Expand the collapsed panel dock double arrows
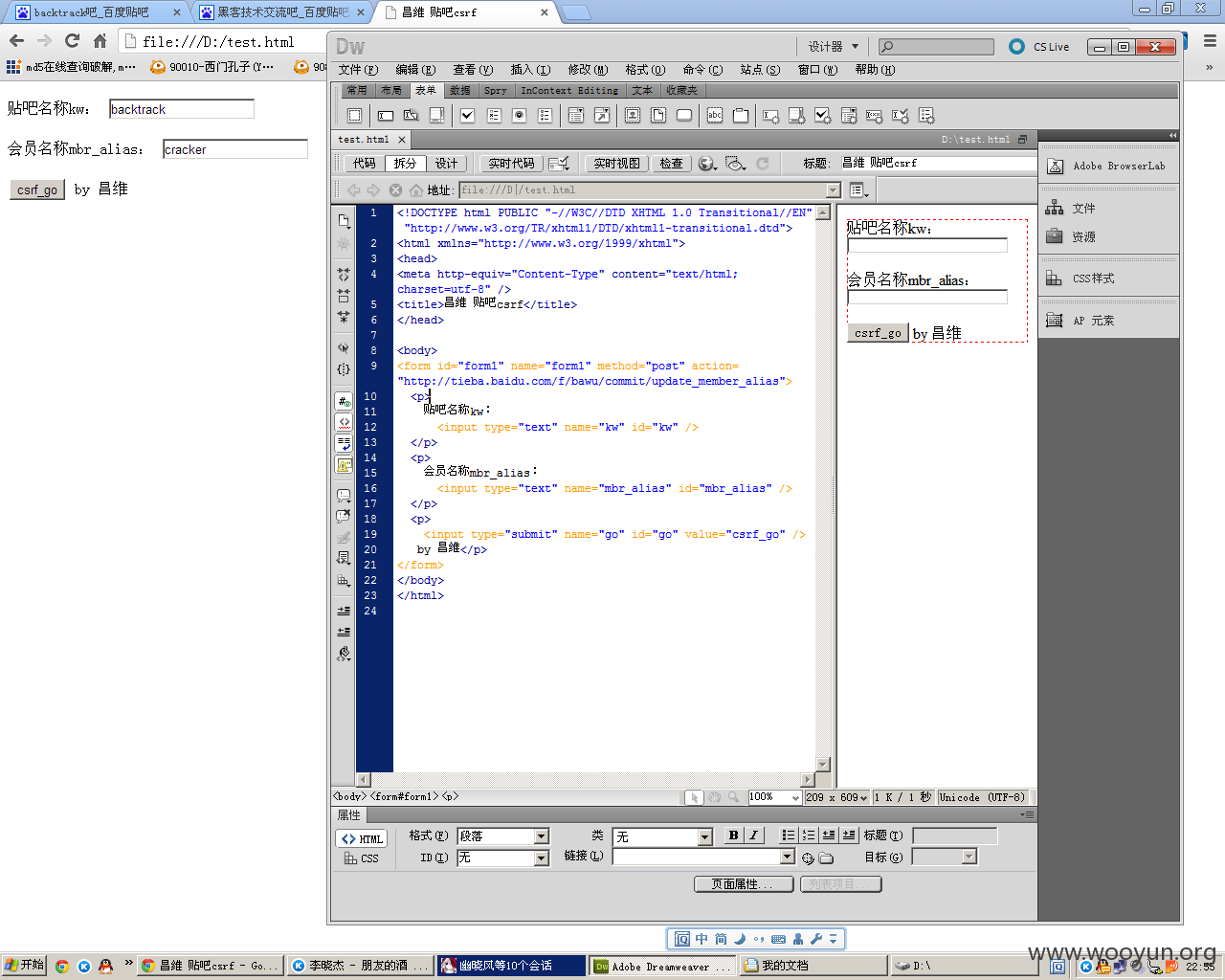Viewport: 1225px width, 980px height. coord(1171,136)
